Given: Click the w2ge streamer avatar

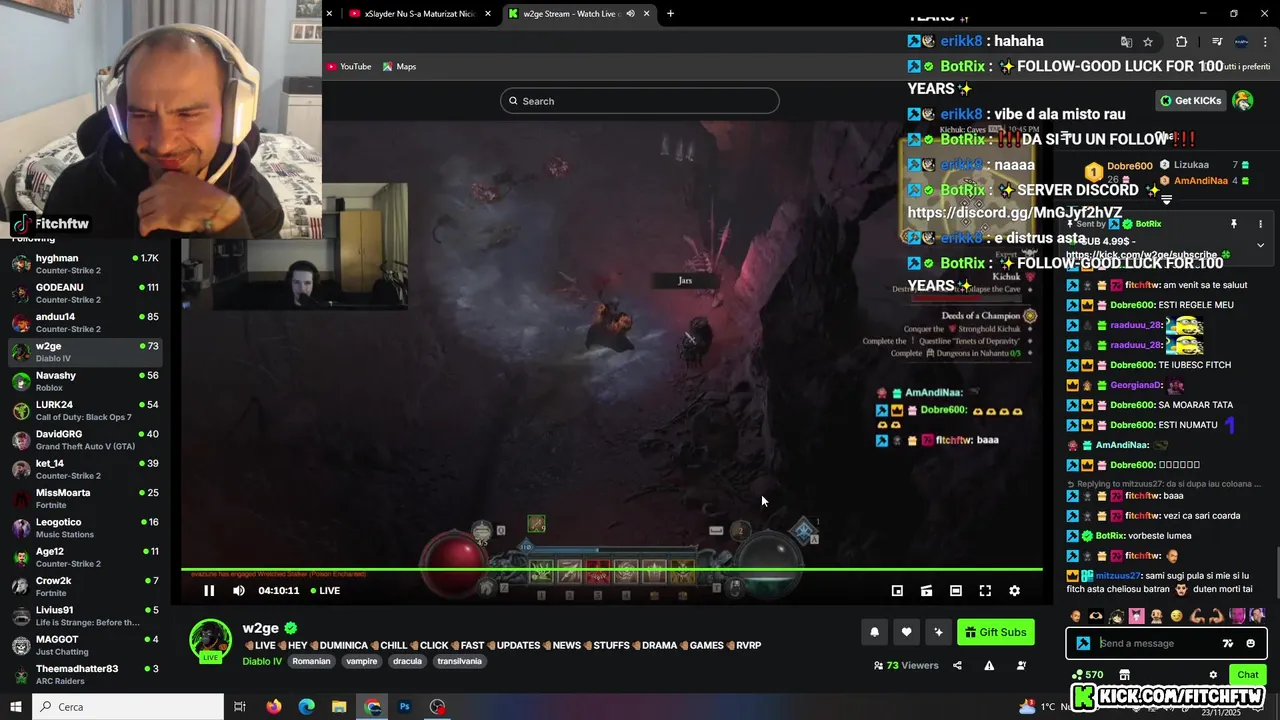Looking at the screenshot, I should 210,640.
